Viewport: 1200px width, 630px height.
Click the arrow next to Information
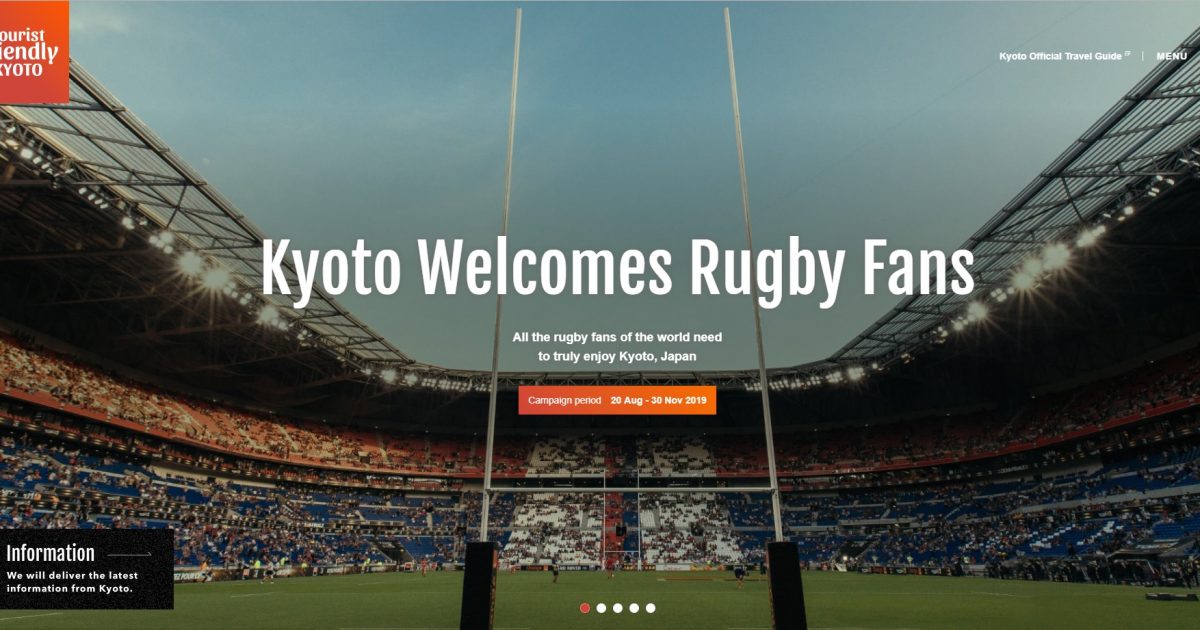pos(129,554)
